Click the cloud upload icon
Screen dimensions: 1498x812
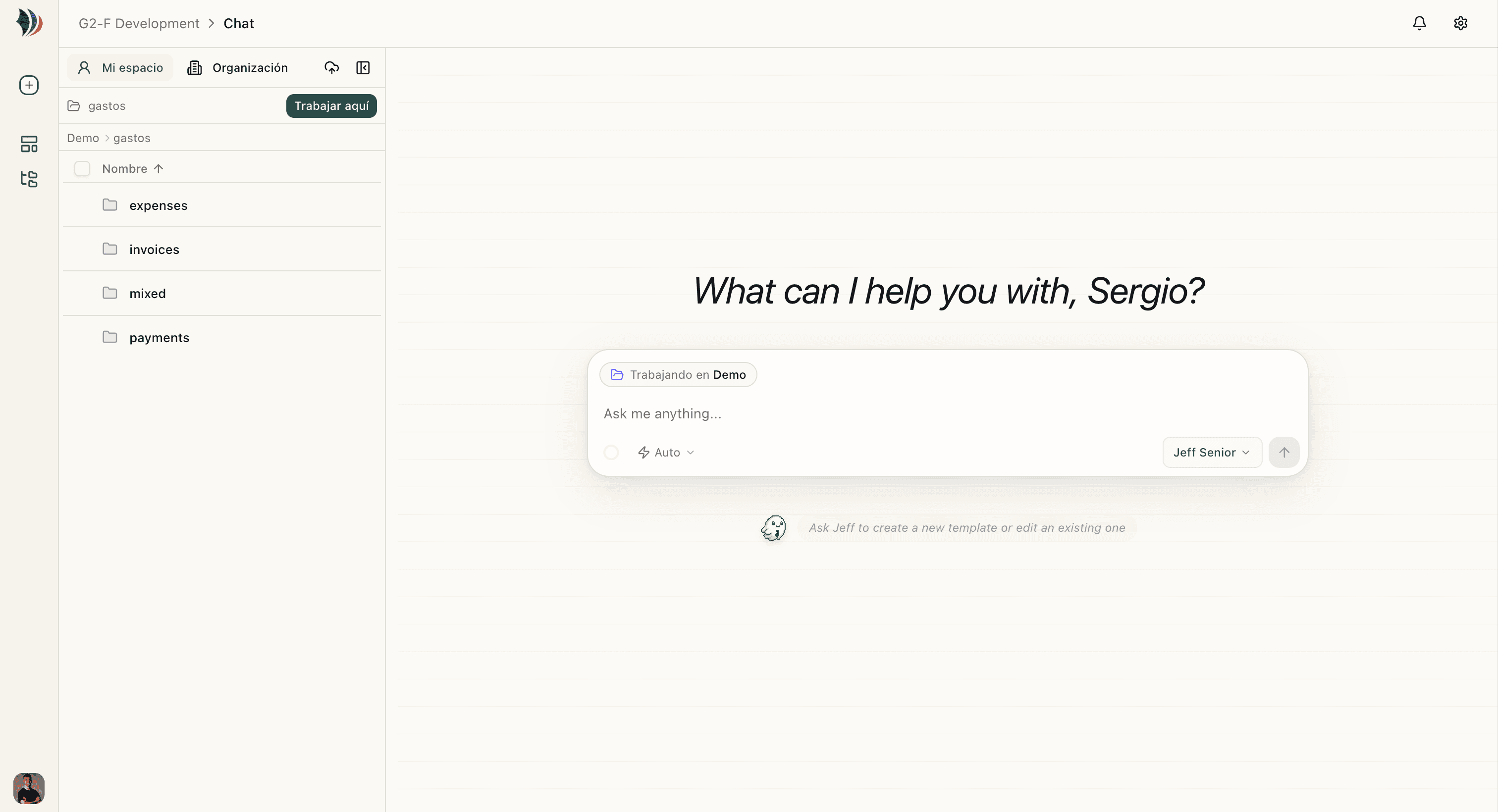pos(331,68)
